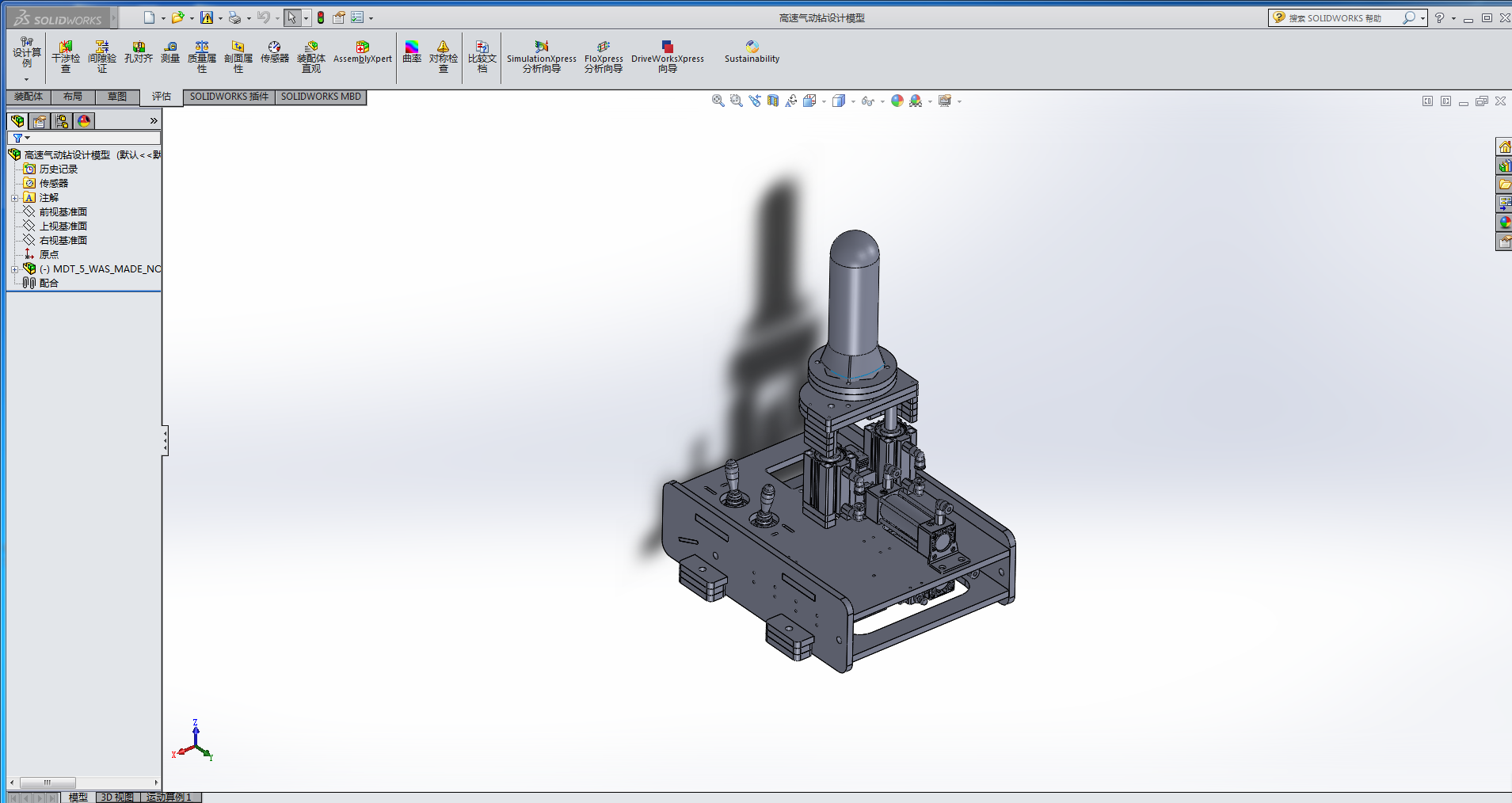Expand the 注解 annotations tree node

click(14, 198)
